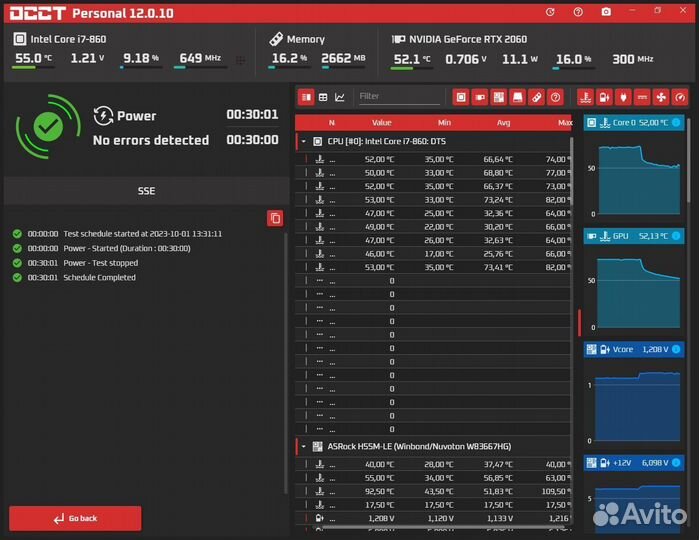Toggle memory sensors filter icon
This screenshot has height=540, width=699.
536,97
